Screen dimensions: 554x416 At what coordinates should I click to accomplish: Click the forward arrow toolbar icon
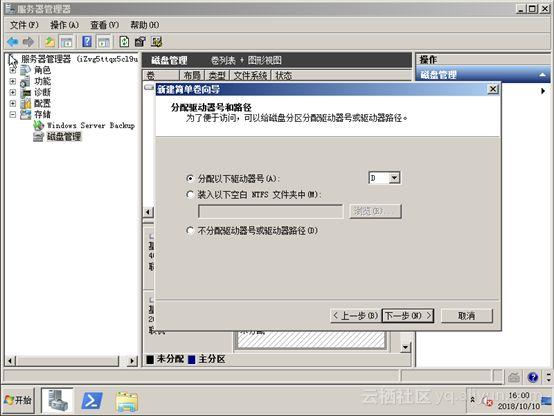[x=28, y=42]
